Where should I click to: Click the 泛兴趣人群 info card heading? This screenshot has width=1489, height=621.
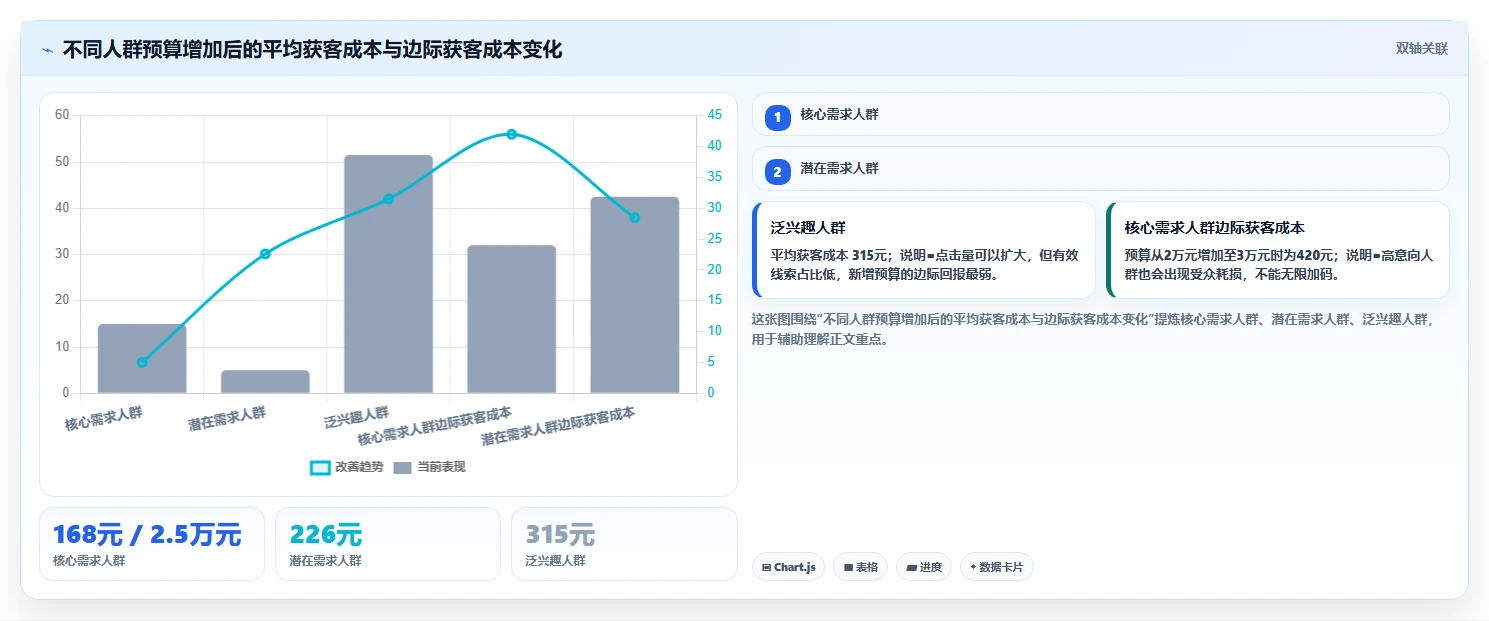[x=808, y=228]
